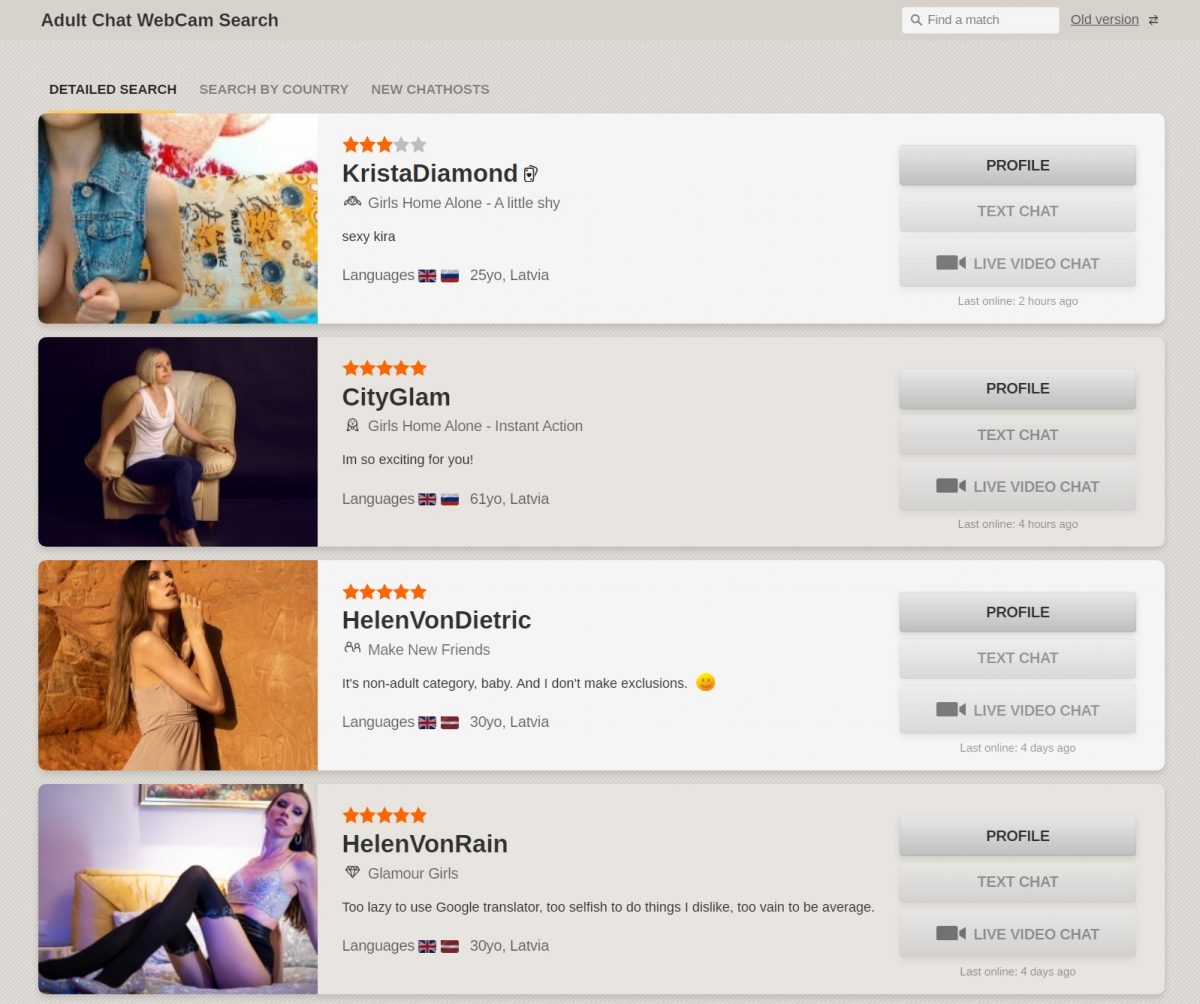1200x1004 pixels.
Task: Click the 'Im so exciting for you!' text
Action: 407,460
